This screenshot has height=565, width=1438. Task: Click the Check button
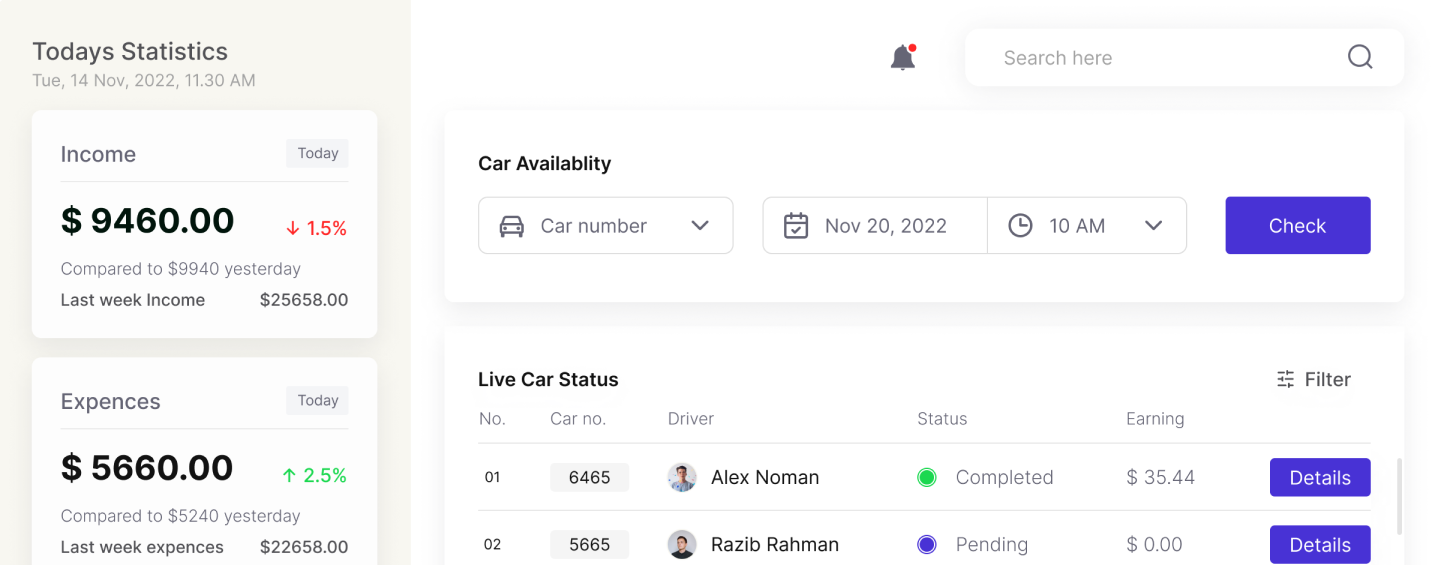pos(1298,225)
